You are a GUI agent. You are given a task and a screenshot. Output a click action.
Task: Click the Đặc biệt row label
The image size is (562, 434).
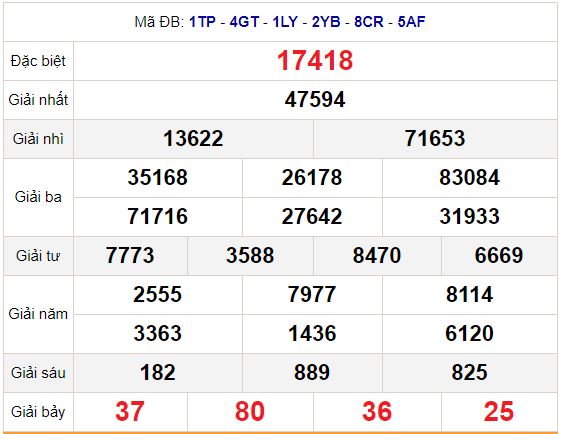coord(38,61)
